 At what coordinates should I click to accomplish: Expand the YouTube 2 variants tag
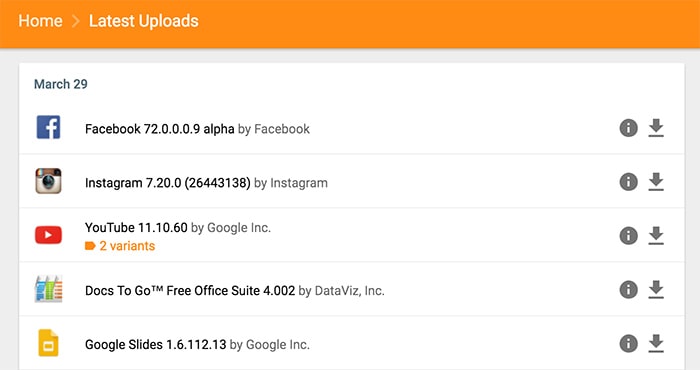(120, 246)
